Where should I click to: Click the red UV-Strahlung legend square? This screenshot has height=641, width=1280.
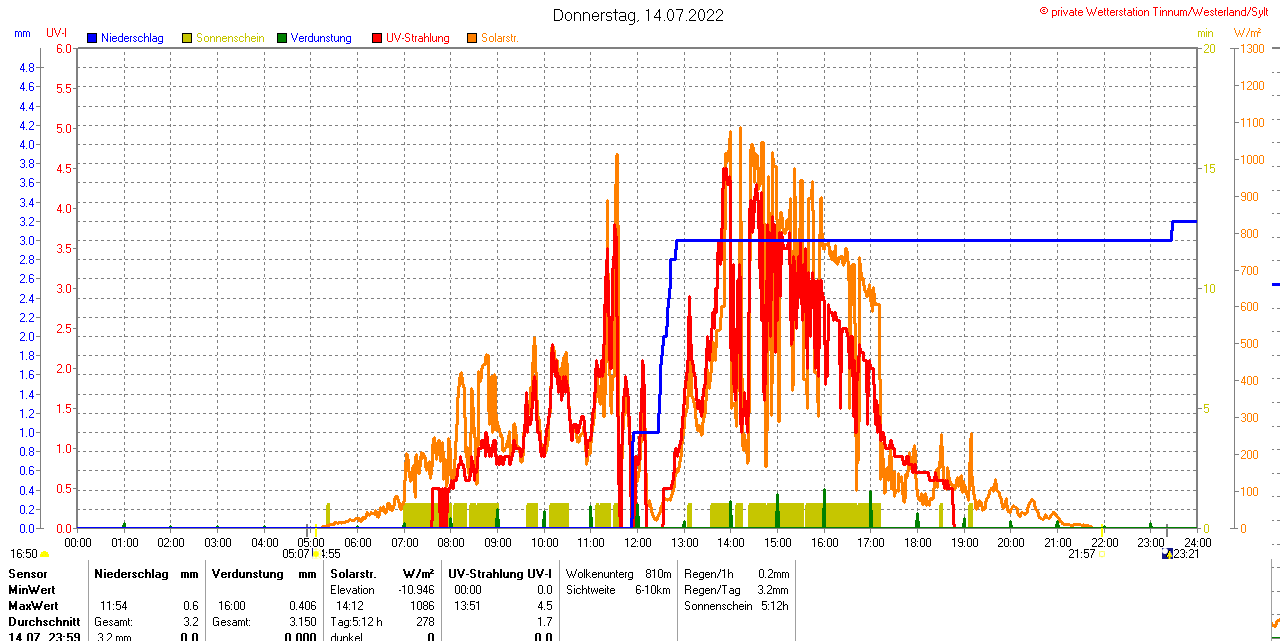pos(377,38)
